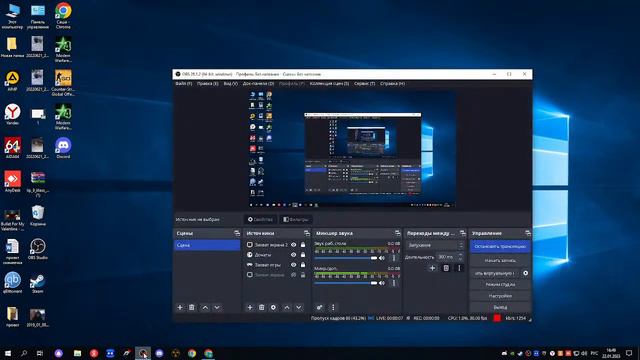
Task: Open AnyDesk desktop shortcut
Action: click(12, 182)
